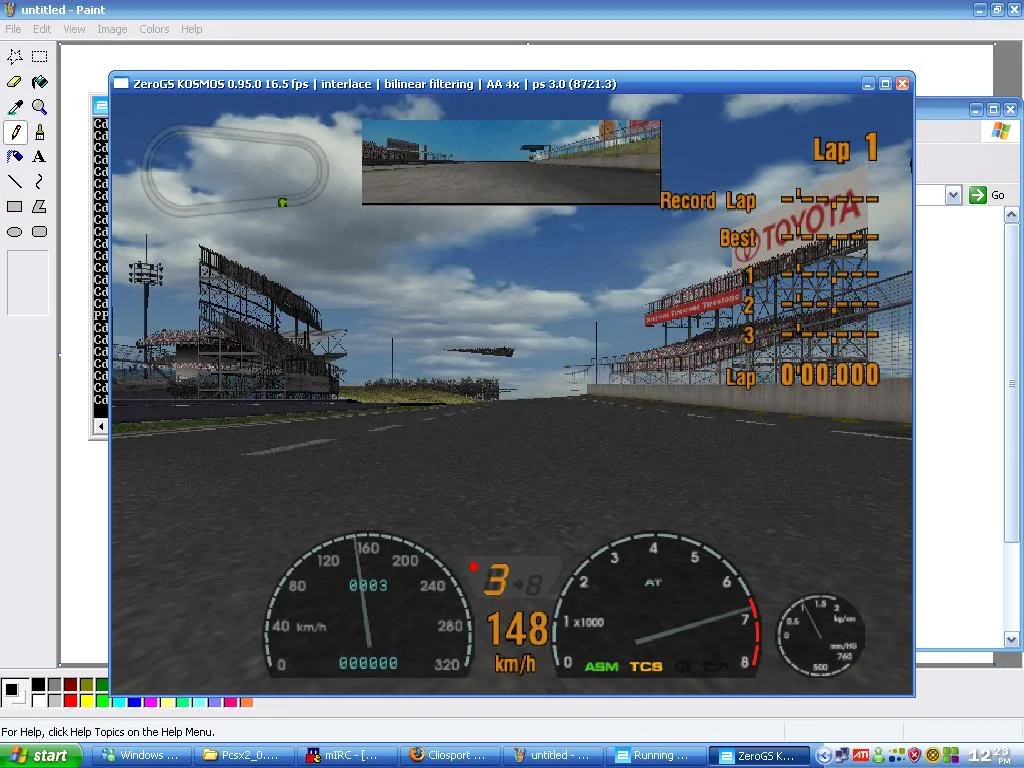Click the Windows flag logo in browser window
The height and width of the screenshot is (768, 1024).
pyautogui.click(x=1000, y=131)
